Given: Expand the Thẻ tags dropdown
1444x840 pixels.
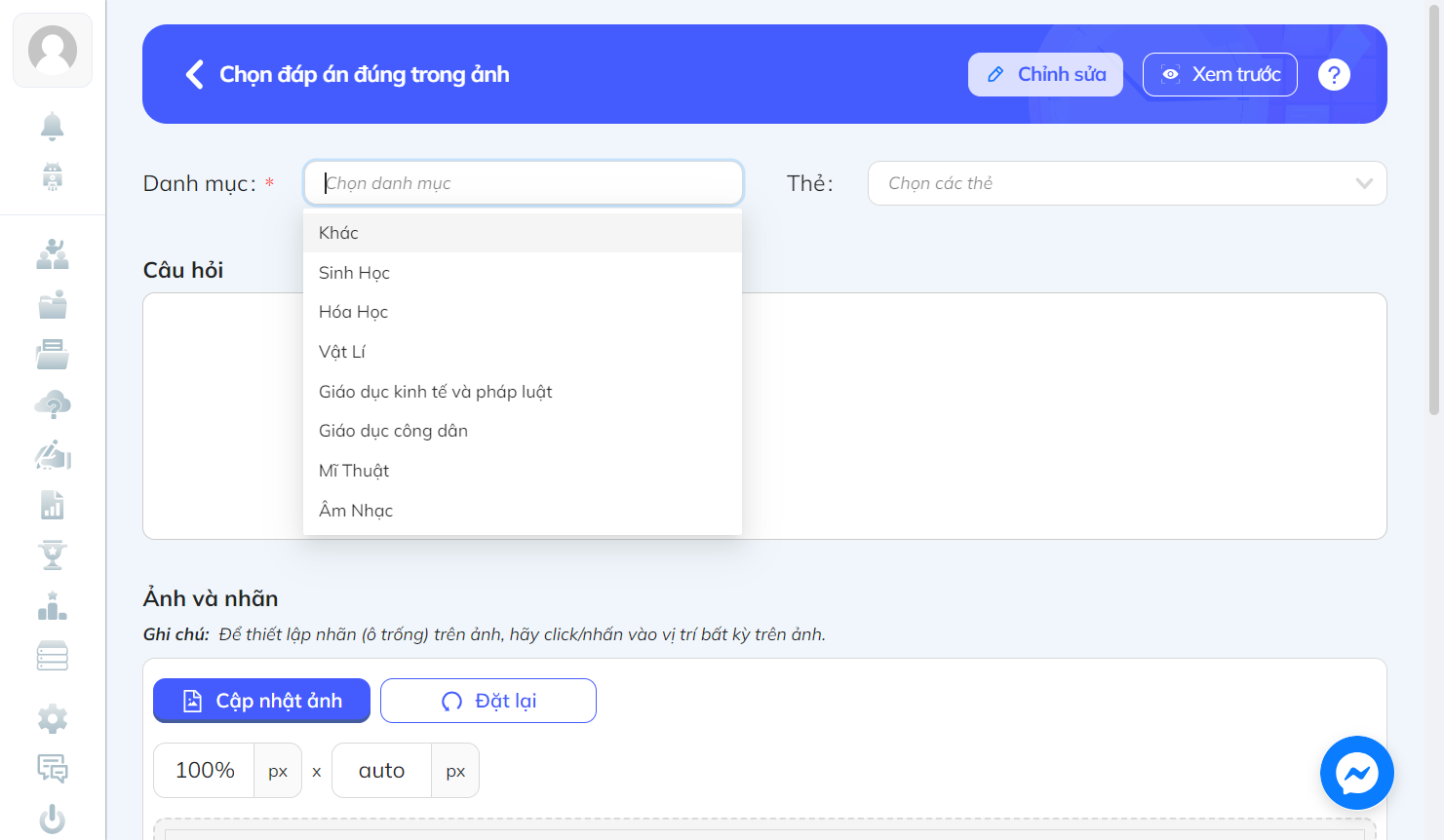Looking at the screenshot, I should click(1127, 183).
